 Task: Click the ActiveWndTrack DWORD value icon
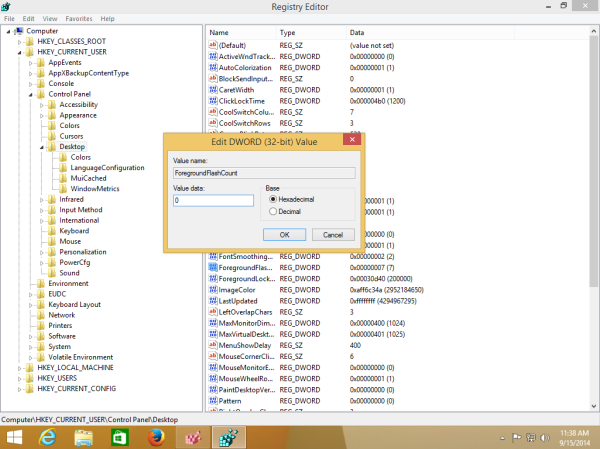213,56
